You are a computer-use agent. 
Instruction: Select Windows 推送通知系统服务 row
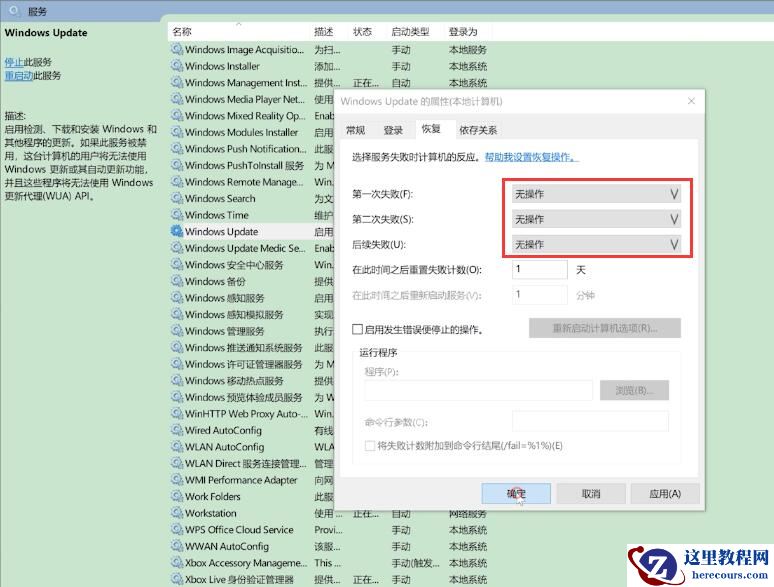252,348
